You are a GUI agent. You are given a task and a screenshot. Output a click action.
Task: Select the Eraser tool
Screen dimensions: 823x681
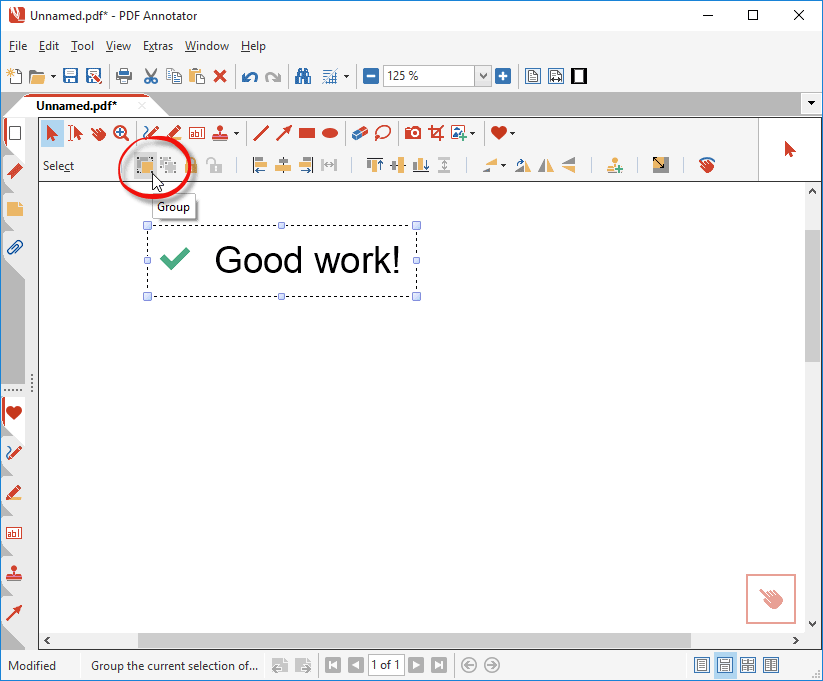tap(360, 133)
